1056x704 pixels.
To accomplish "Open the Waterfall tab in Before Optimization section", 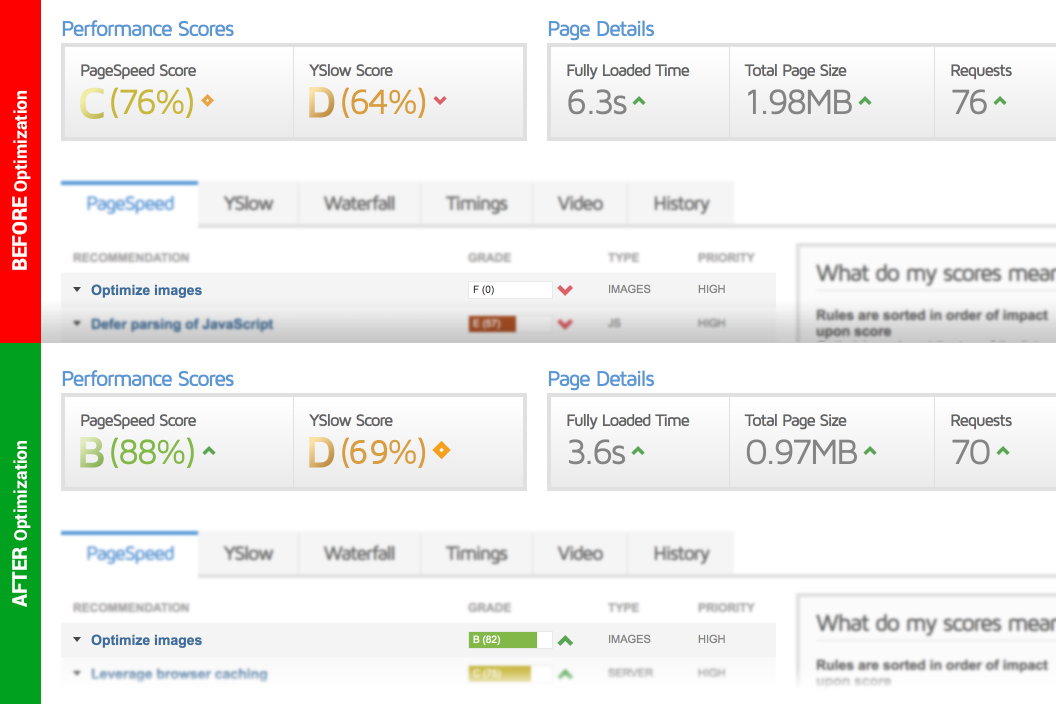I will [359, 204].
